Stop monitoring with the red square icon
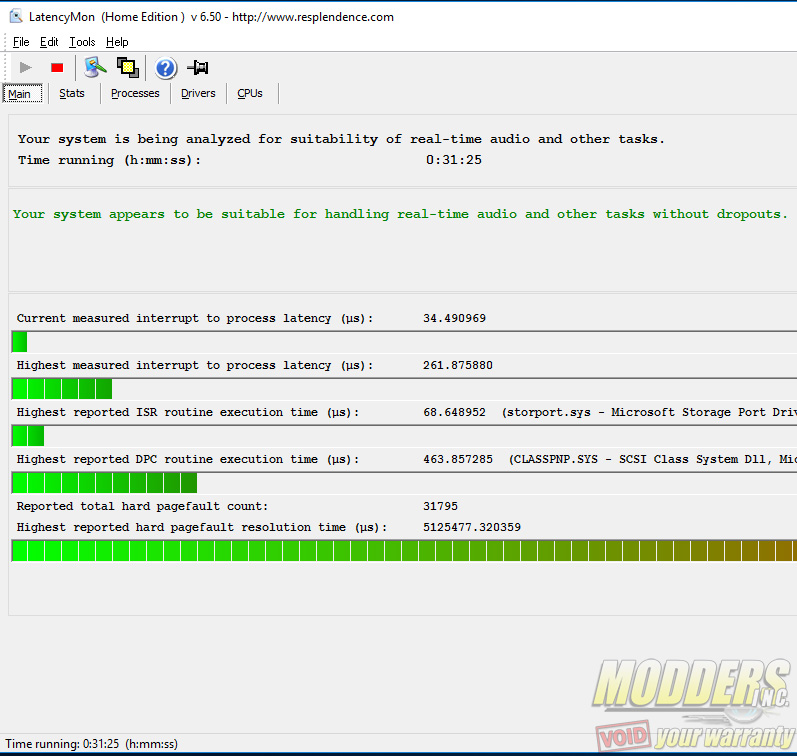The width and height of the screenshot is (797, 756). coord(57,67)
